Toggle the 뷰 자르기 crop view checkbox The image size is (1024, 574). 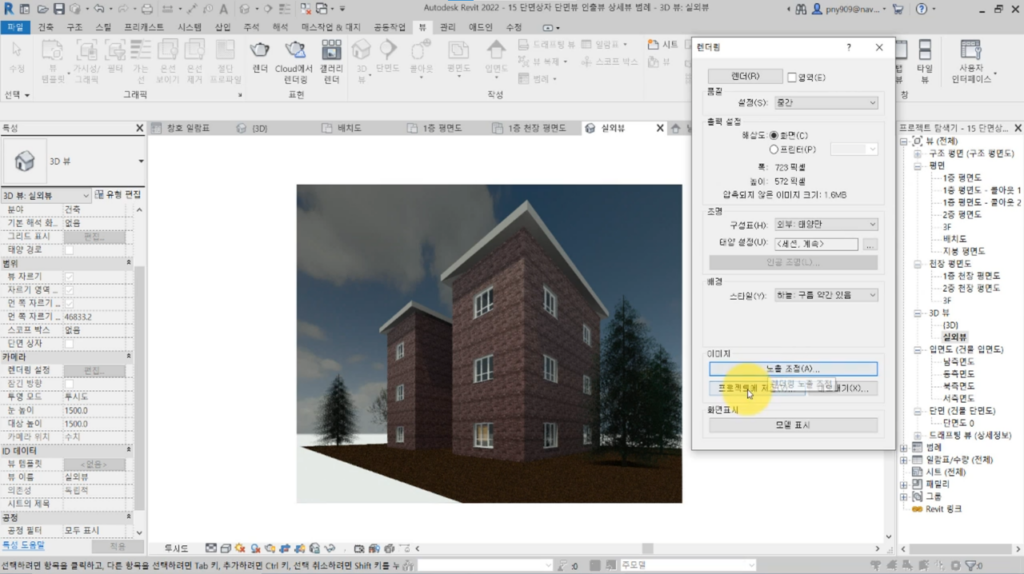pos(69,276)
